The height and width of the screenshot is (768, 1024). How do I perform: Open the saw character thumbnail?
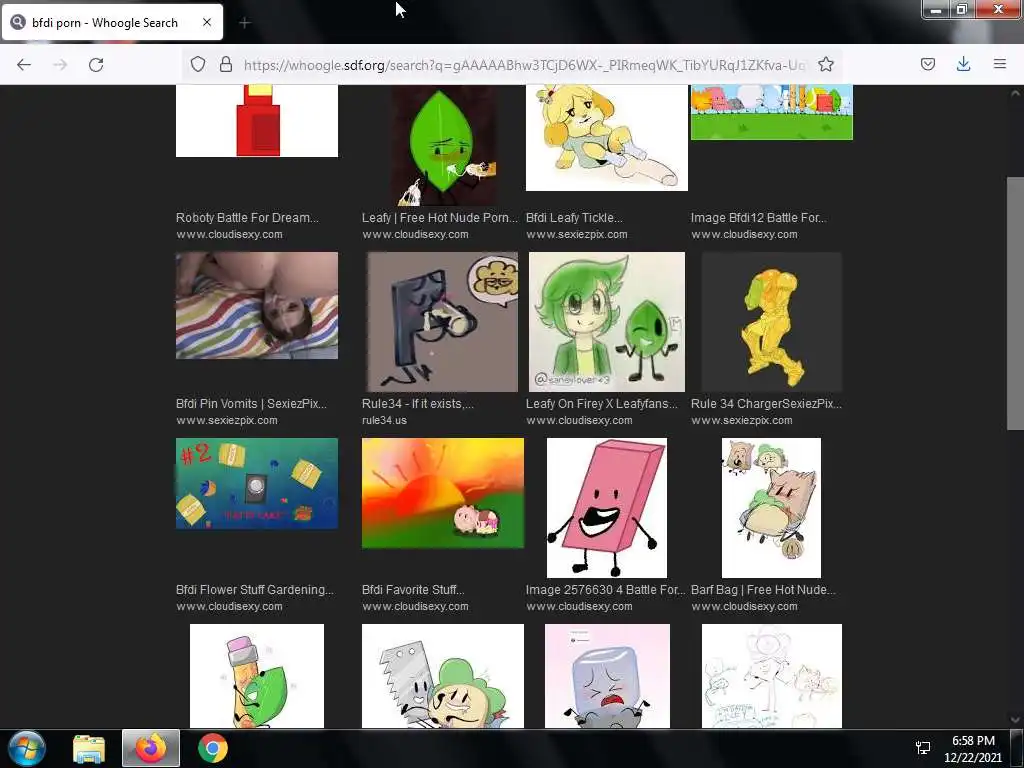click(x=443, y=676)
